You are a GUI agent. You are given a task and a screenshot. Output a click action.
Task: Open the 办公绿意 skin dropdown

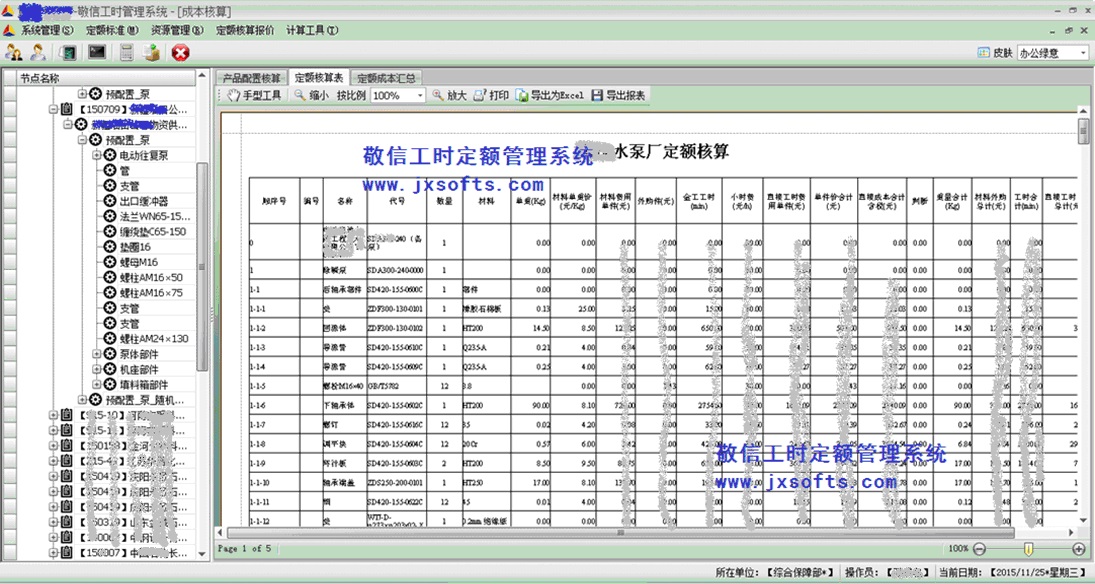click(1083, 53)
